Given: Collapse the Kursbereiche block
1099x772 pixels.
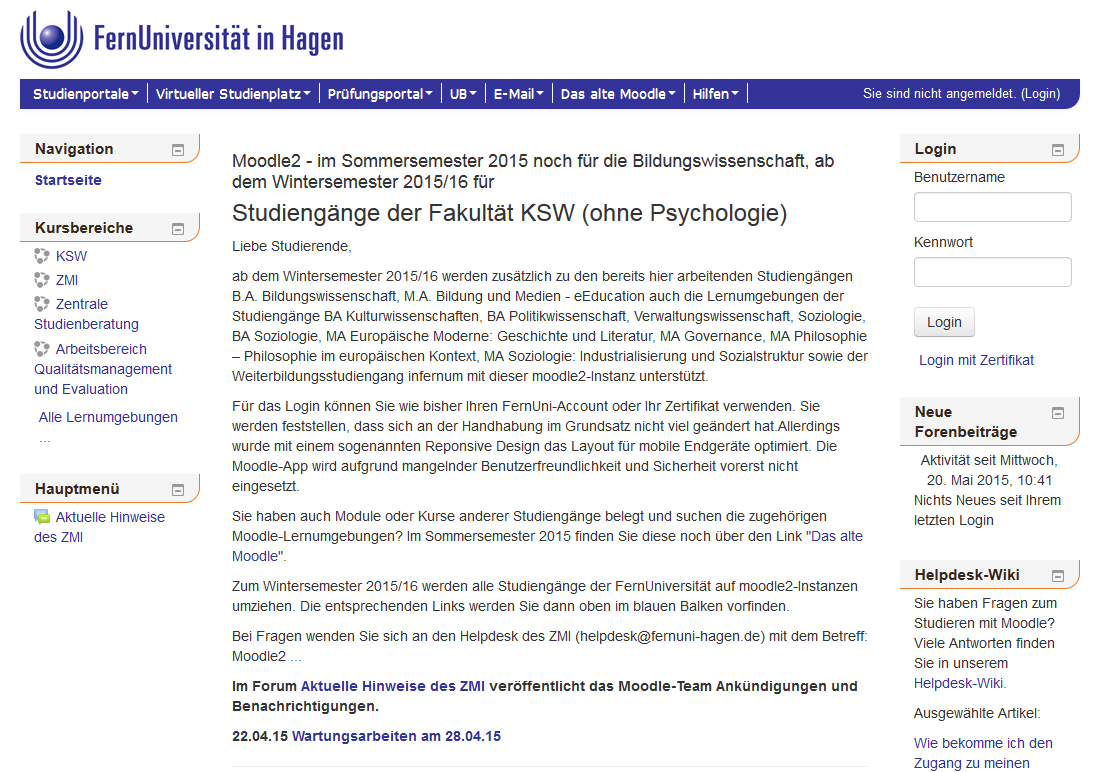Looking at the screenshot, I should [x=178, y=229].
